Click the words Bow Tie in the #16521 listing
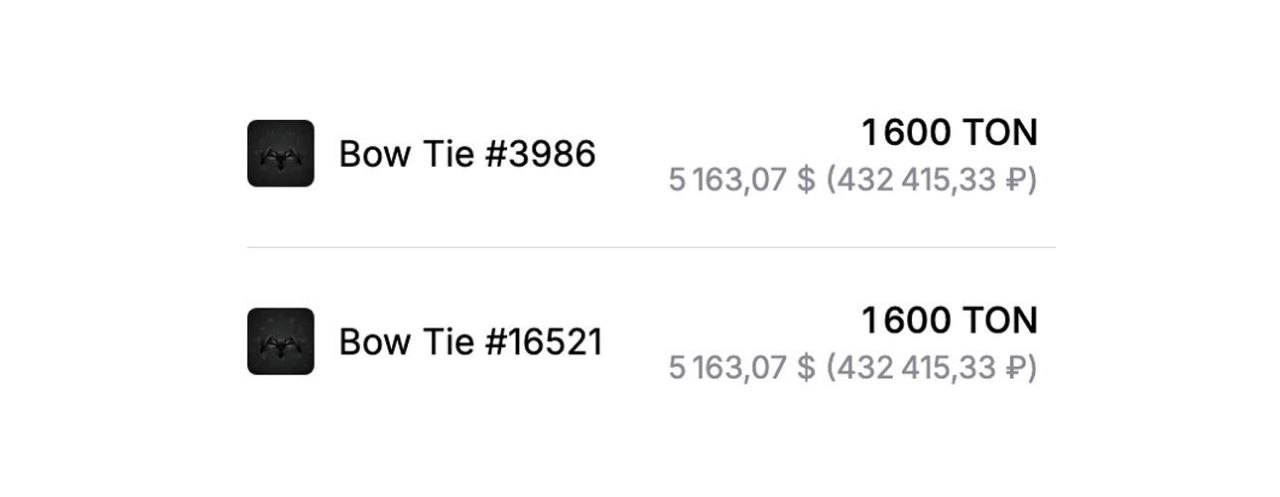 pos(405,342)
